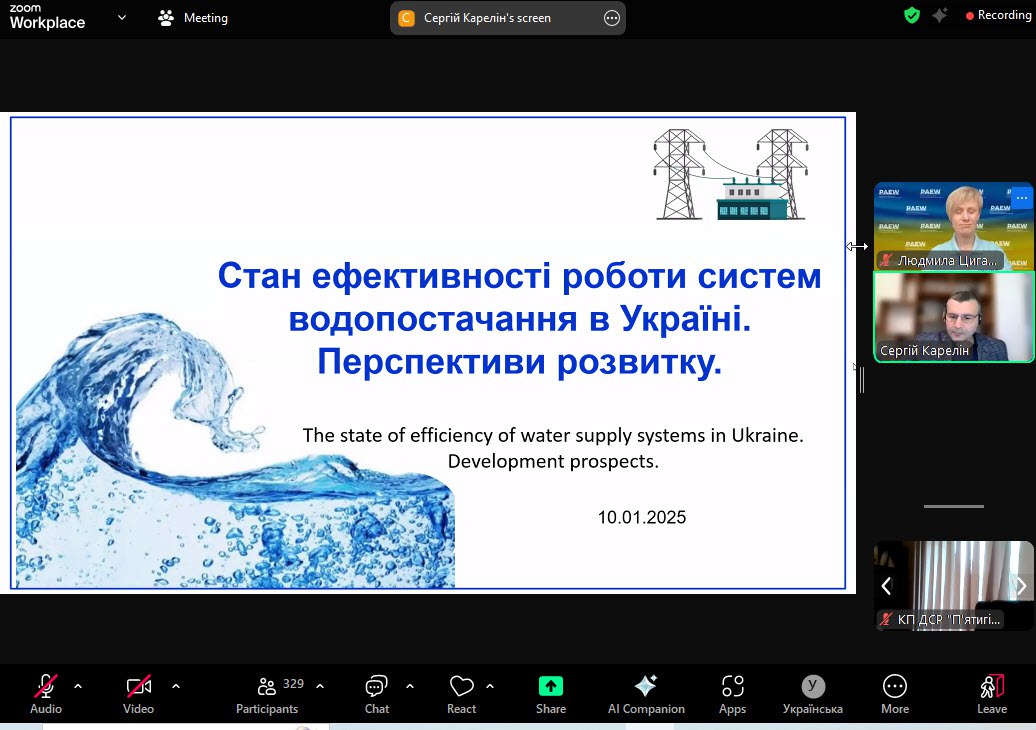Viewport: 1036px width, 730px height.
Task: Expand the Audio options arrow
Action: click(x=78, y=686)
